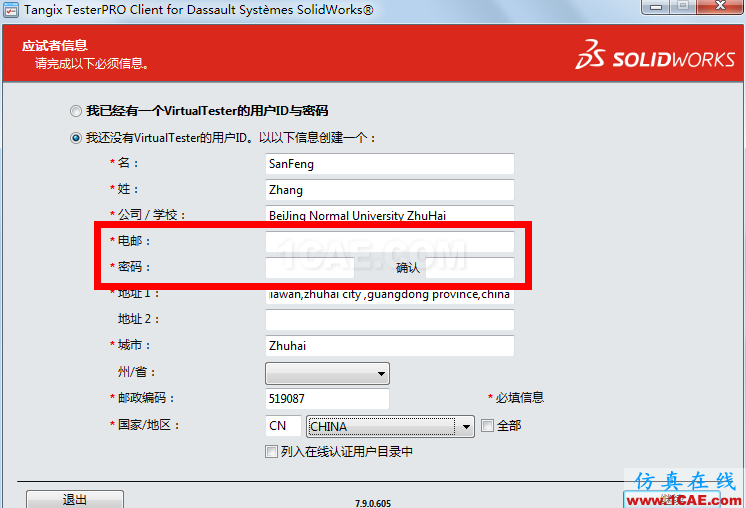
Task: Click the password (密码) input field
Action: tap(310, 268)
